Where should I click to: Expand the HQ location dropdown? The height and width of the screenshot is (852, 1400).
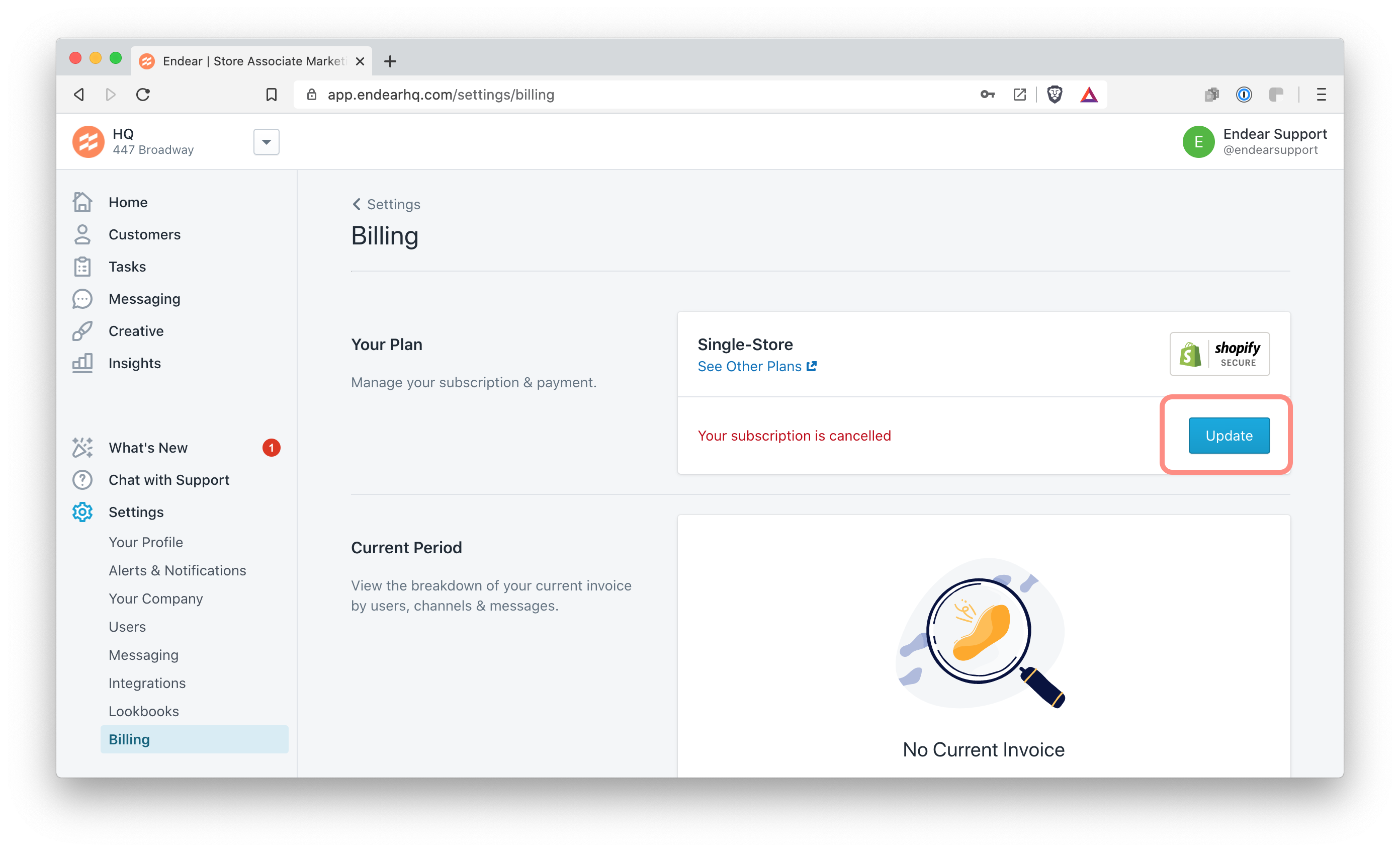coord(267,142)
